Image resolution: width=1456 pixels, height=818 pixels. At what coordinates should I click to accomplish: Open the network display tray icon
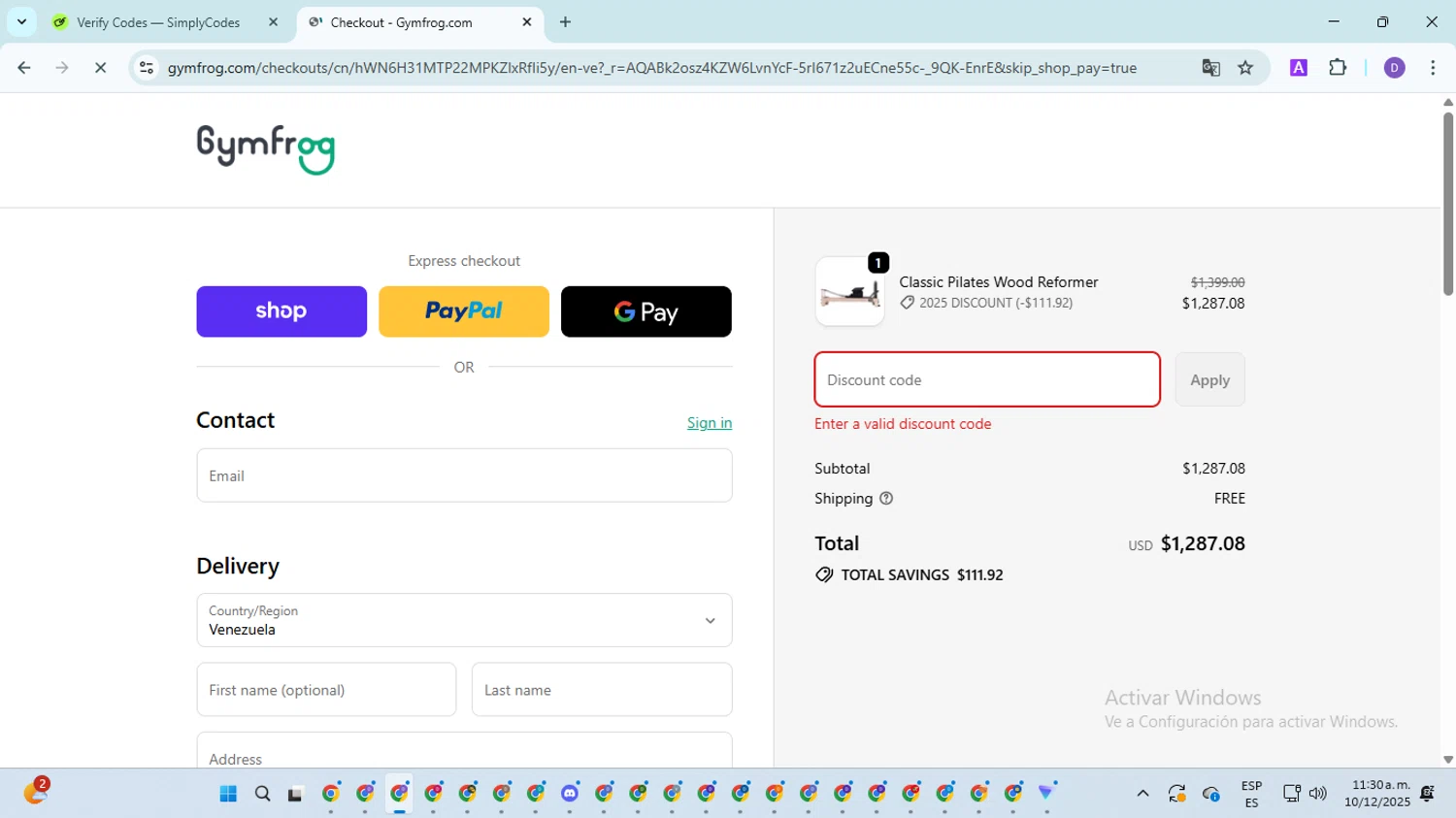coord(1291,794)
